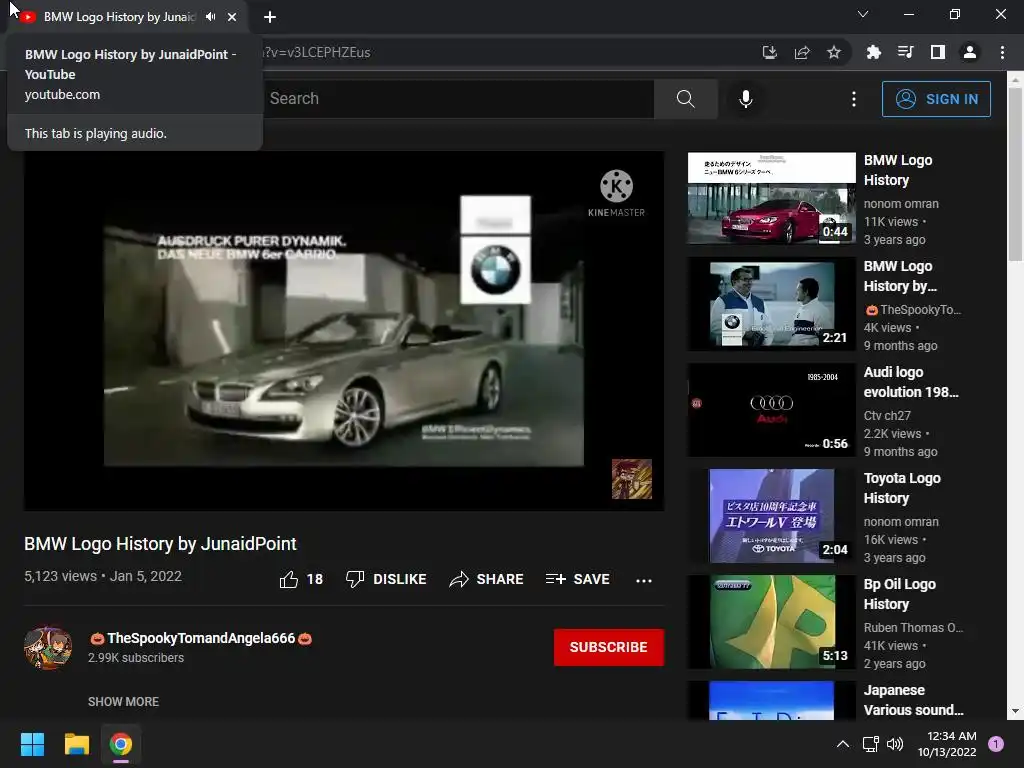Open the Extensions puzzle icon
Screen dimensions: 1024x768
pos(874,52)
